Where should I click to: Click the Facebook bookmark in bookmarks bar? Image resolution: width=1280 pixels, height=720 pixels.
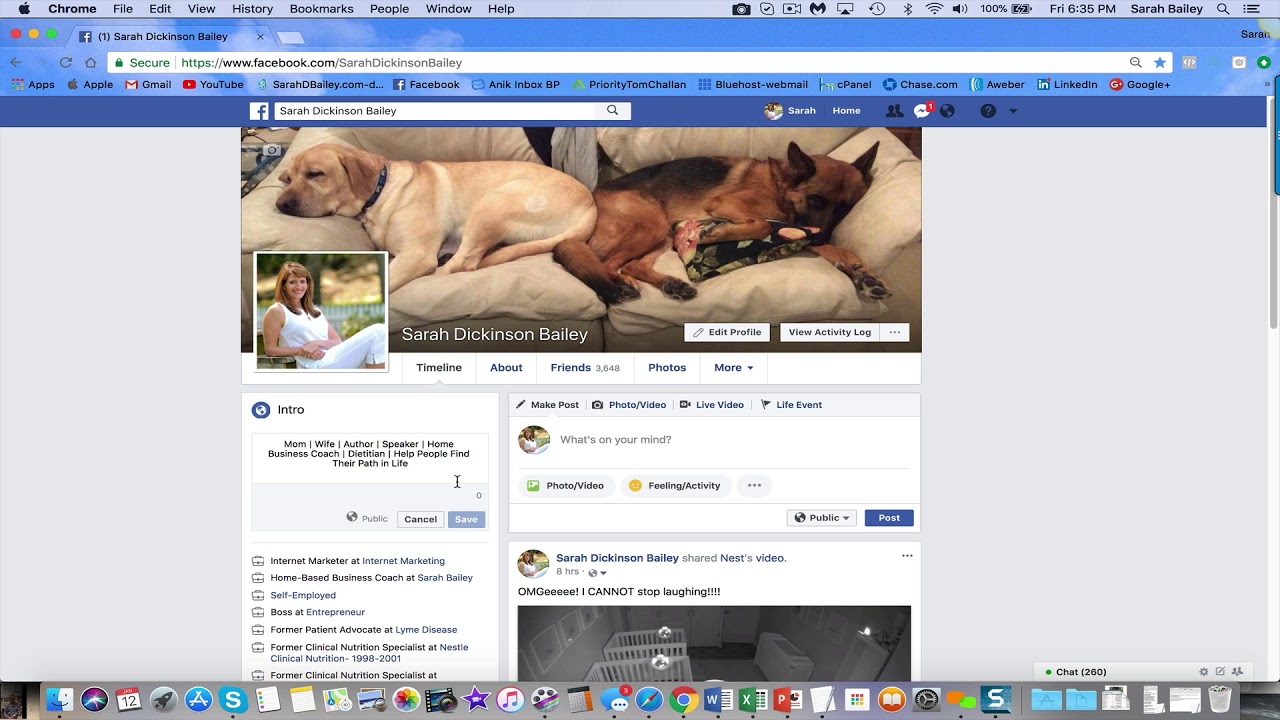[x=426, y=85]
